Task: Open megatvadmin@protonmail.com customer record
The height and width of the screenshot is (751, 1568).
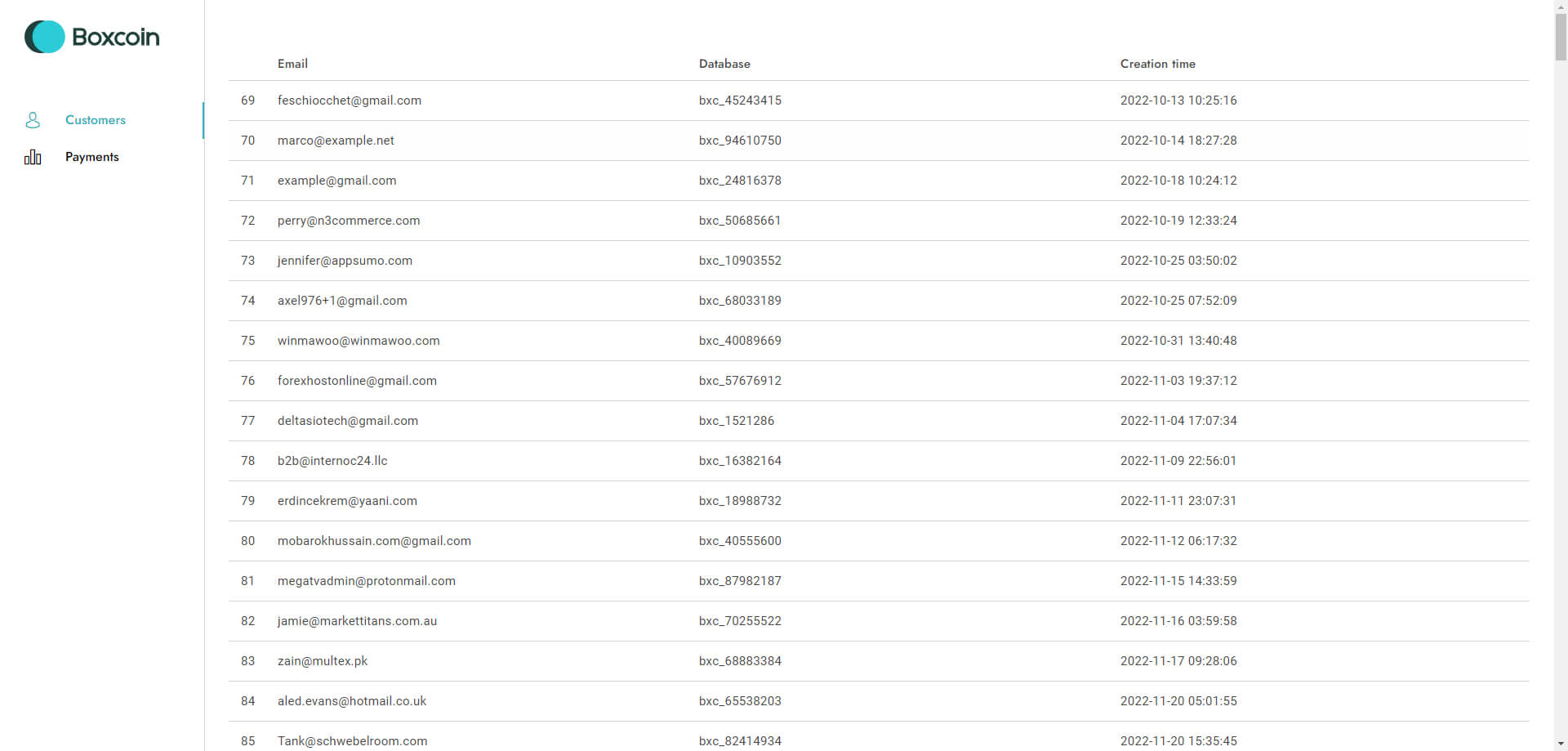Action: pyautogui.click(x=366, y=581)
